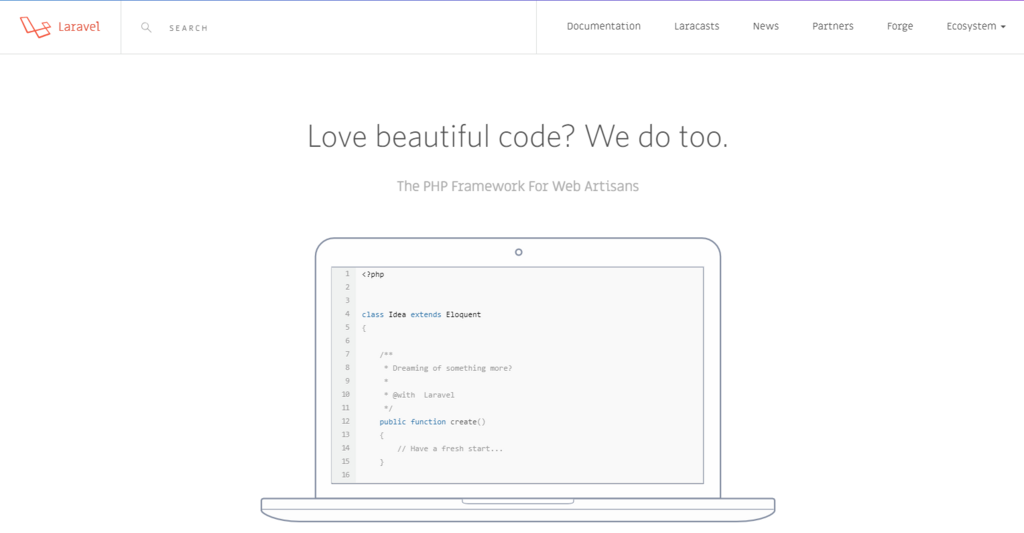The height and width of the screenshot is (533, 1024).
Task: Click the Ecosystem dropdown caret arrow
Action: tap(1003, 27)
